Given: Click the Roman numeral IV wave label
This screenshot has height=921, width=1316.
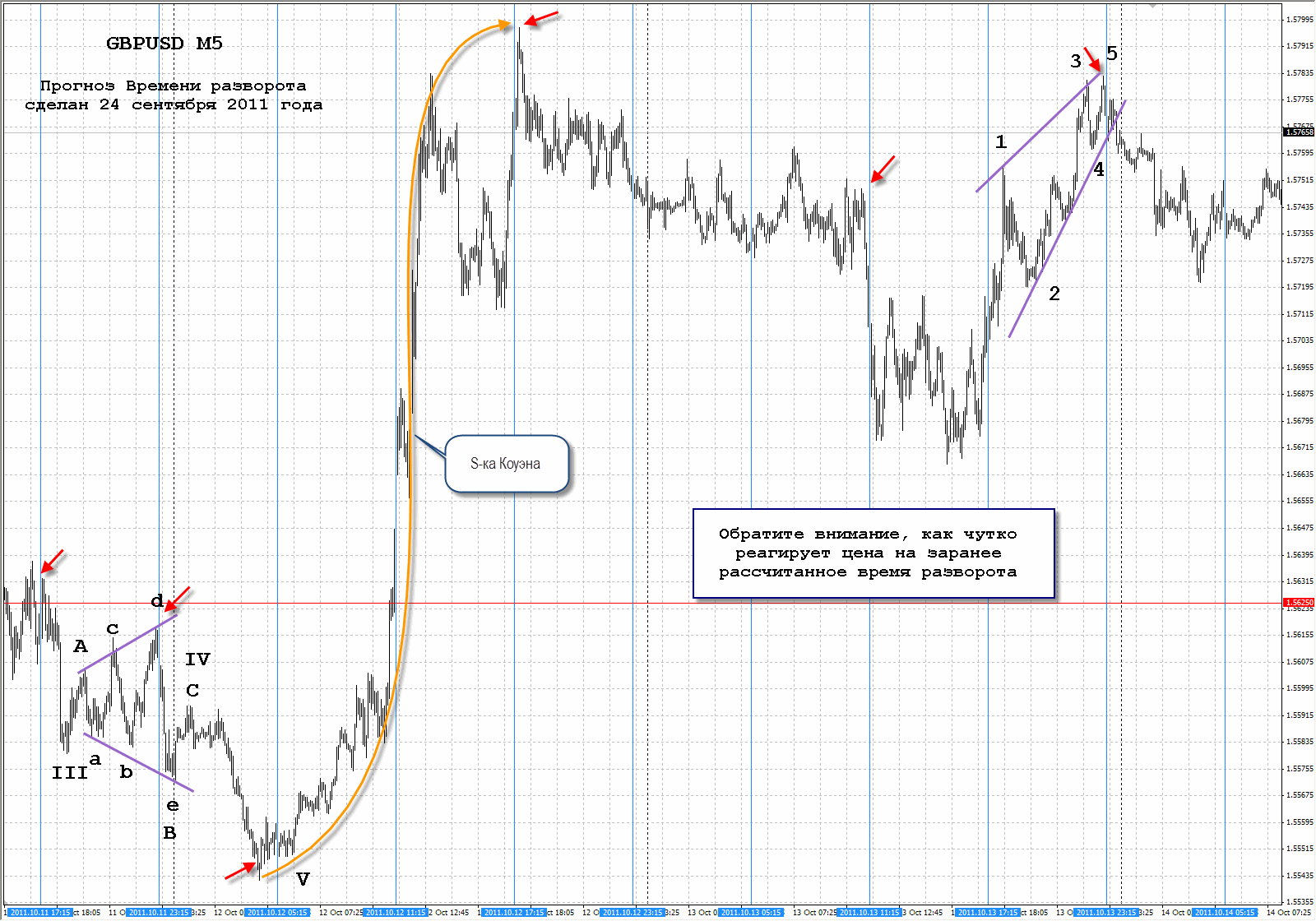Looking at the screenshot, I should coord(197,660).
